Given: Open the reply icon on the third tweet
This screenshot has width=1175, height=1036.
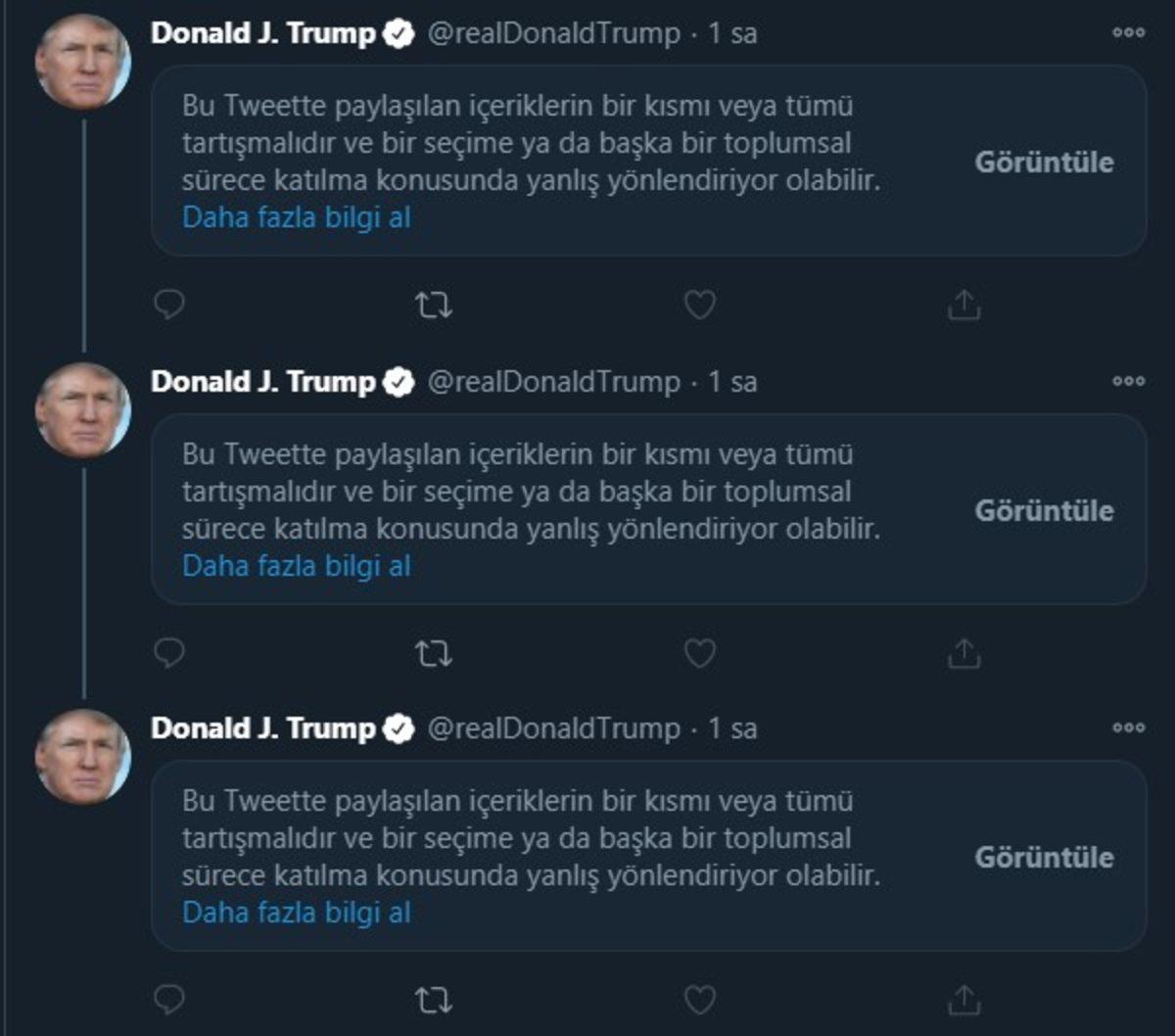Looking at the screenshot, I should click(169, 998).
